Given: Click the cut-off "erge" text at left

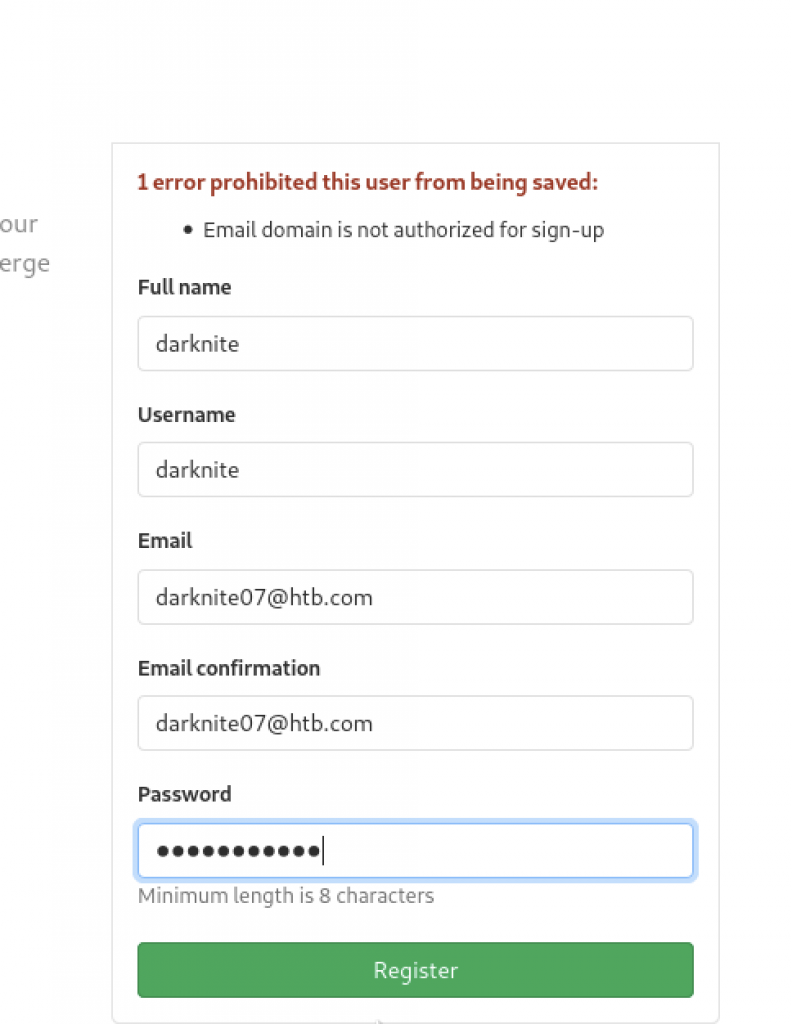Looking at the screenshot, I should 25,264.
